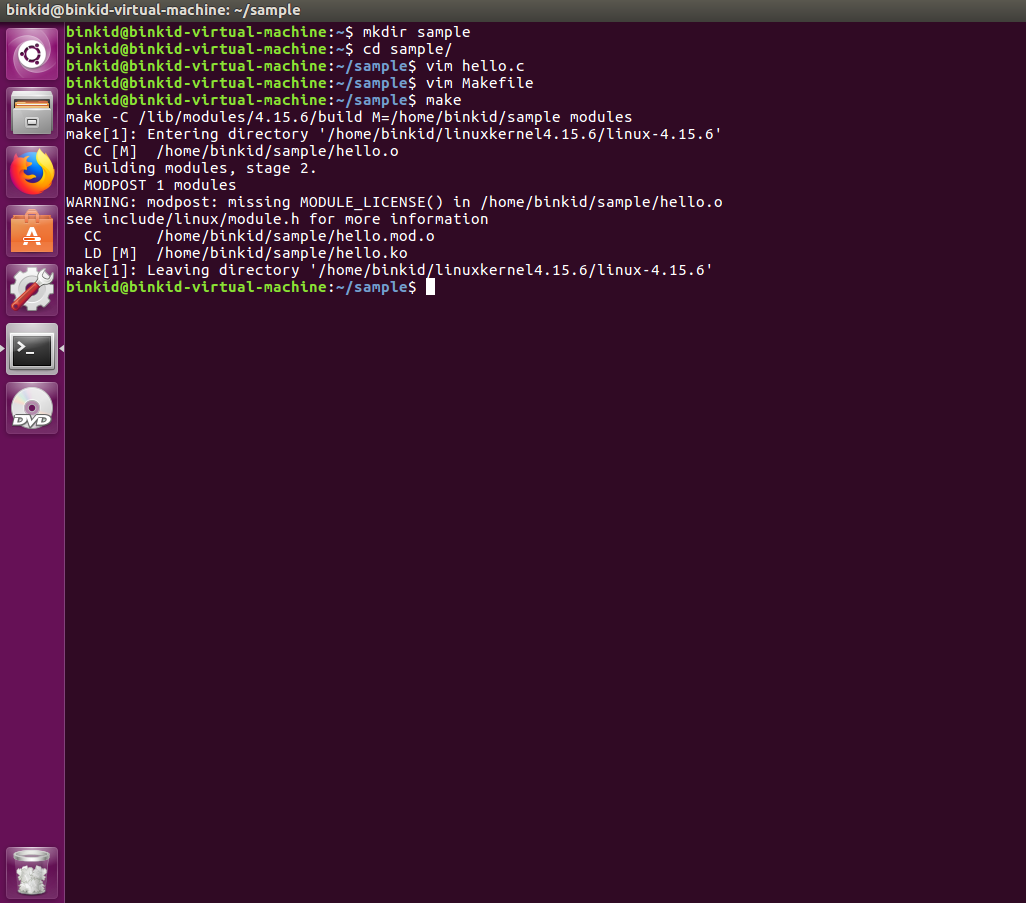Click the 'MODPOST 1 modules' output line
Viewport: 1026px width, 903px height.
click(x=160, y=185)
